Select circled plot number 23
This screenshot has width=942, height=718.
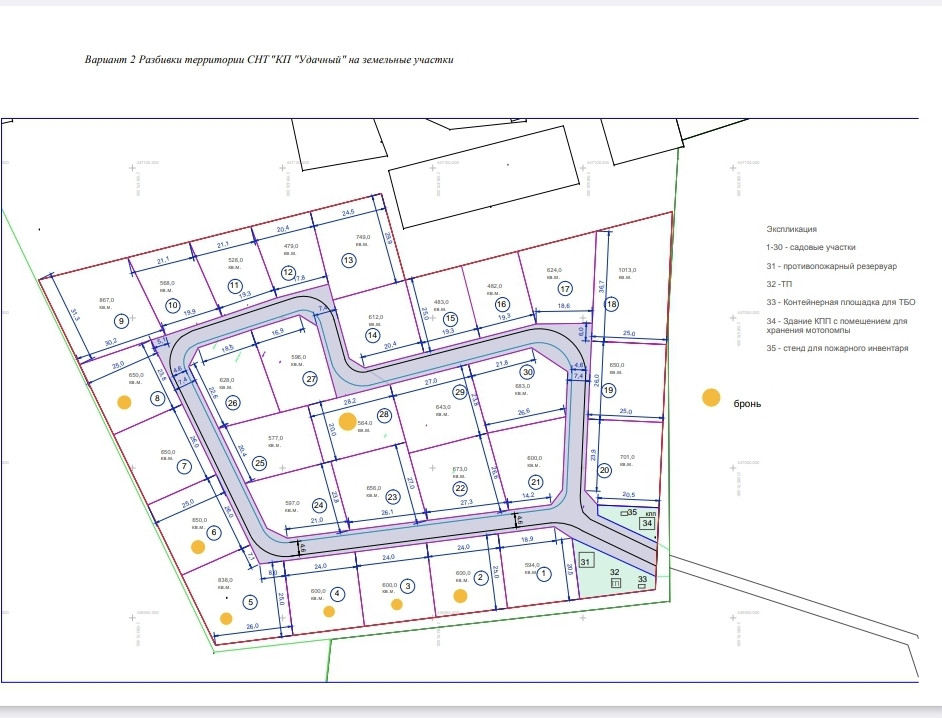pyautogui.click(x=392, y=497)
